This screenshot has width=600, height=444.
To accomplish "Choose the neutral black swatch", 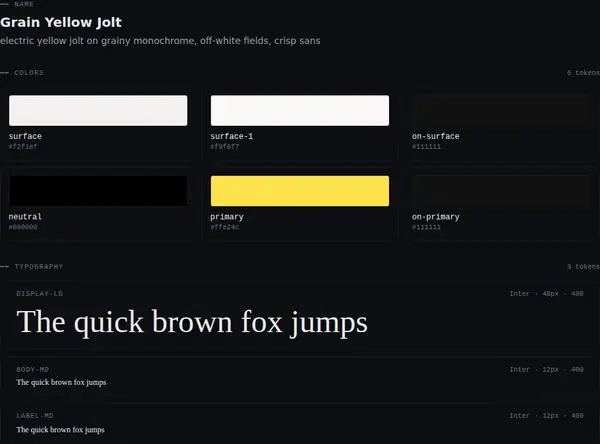I will tap(98, 191).
